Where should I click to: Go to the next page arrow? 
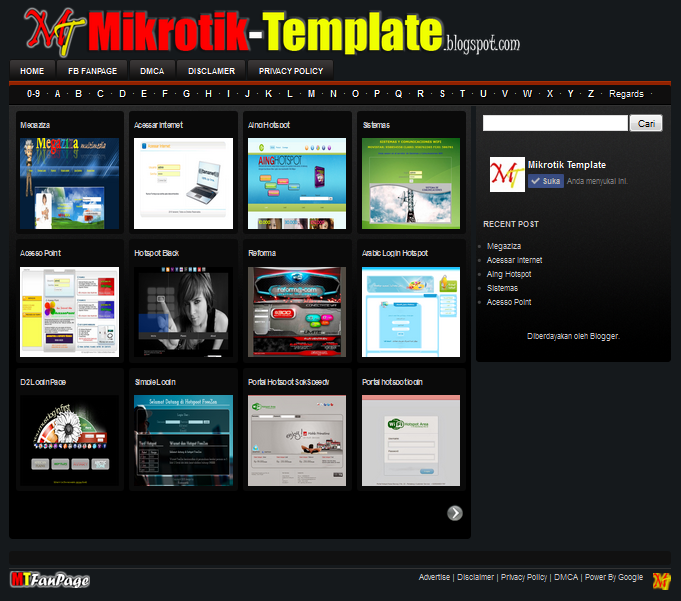[455, 513]
